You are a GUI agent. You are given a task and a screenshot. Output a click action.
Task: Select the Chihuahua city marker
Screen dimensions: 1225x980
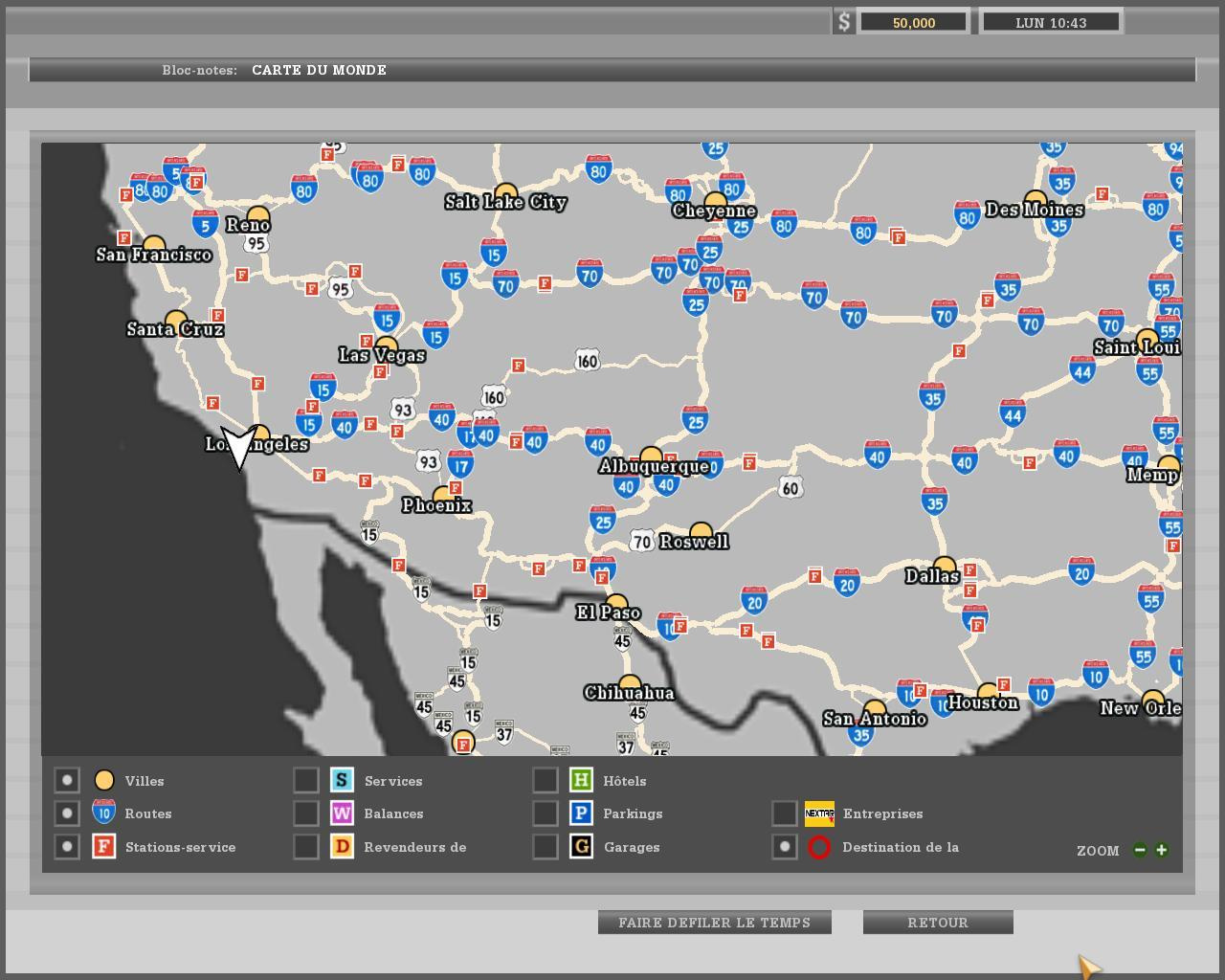pos(629,683)
